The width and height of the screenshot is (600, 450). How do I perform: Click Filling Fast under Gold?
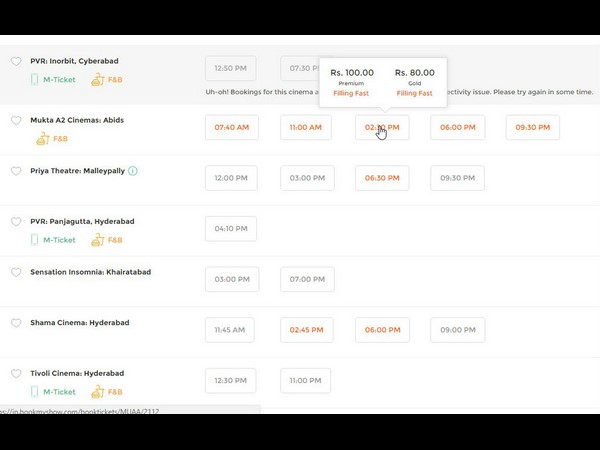click(x=414, y=93)
